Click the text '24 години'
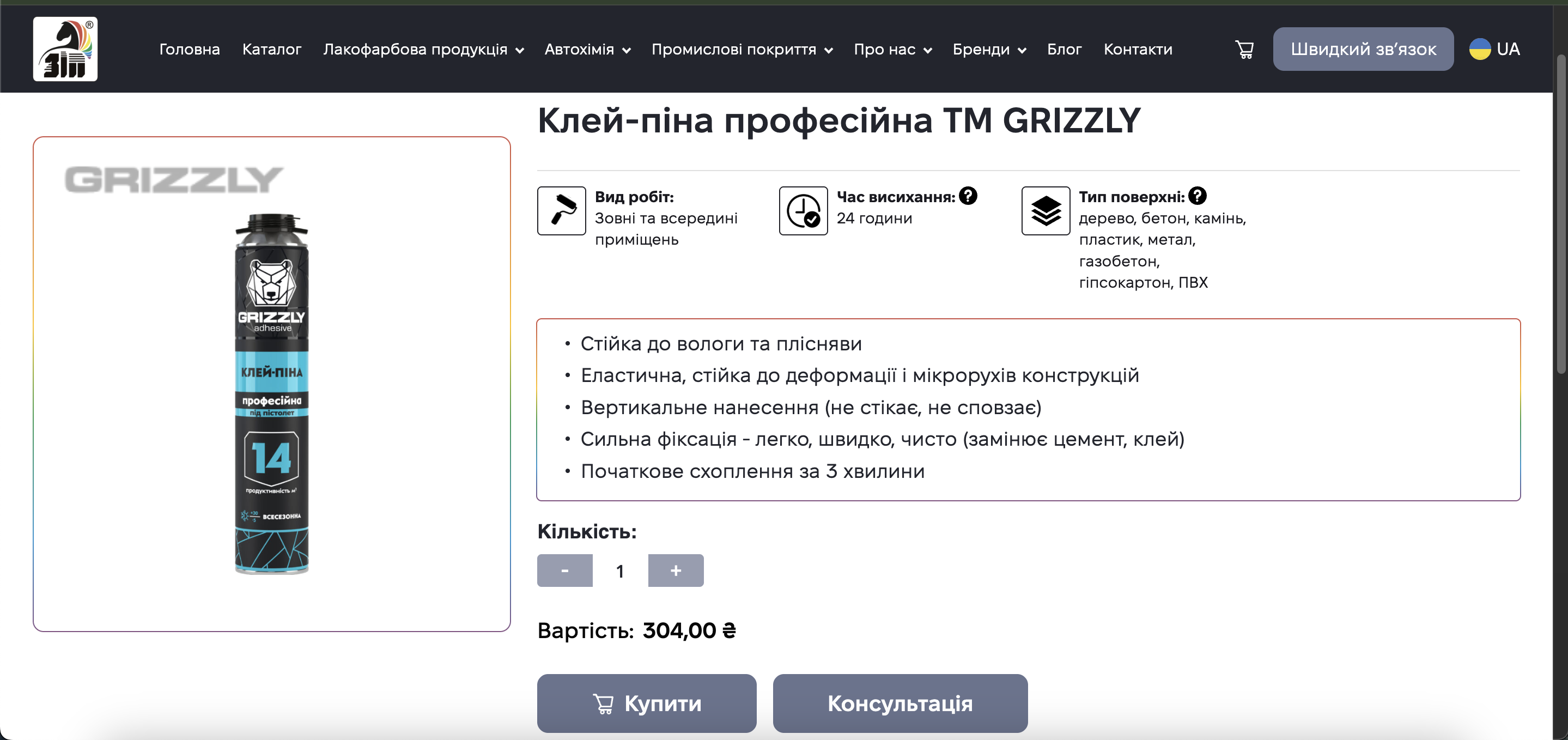This screenshot has width=1568, height=740. [874, 218]
